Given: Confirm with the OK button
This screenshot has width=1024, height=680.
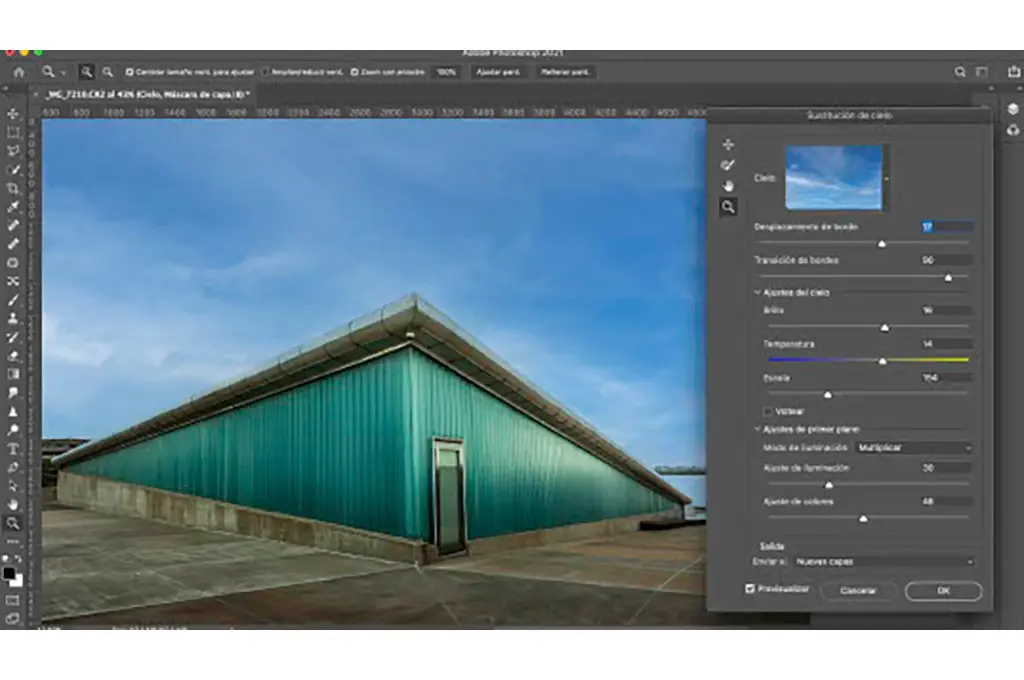Looking at the screenshot, I should click(x=943, y=591).
